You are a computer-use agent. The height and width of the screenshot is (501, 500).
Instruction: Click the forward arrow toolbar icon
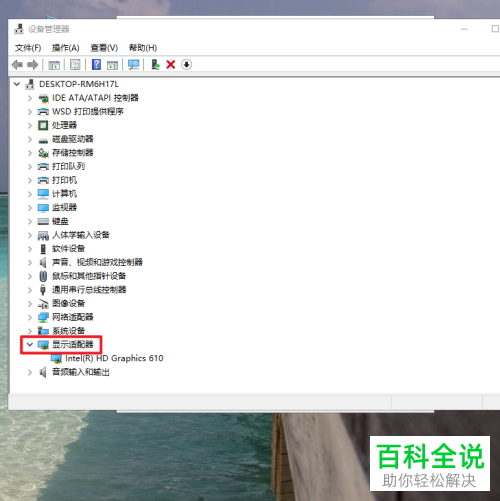[x=32, y=65]
